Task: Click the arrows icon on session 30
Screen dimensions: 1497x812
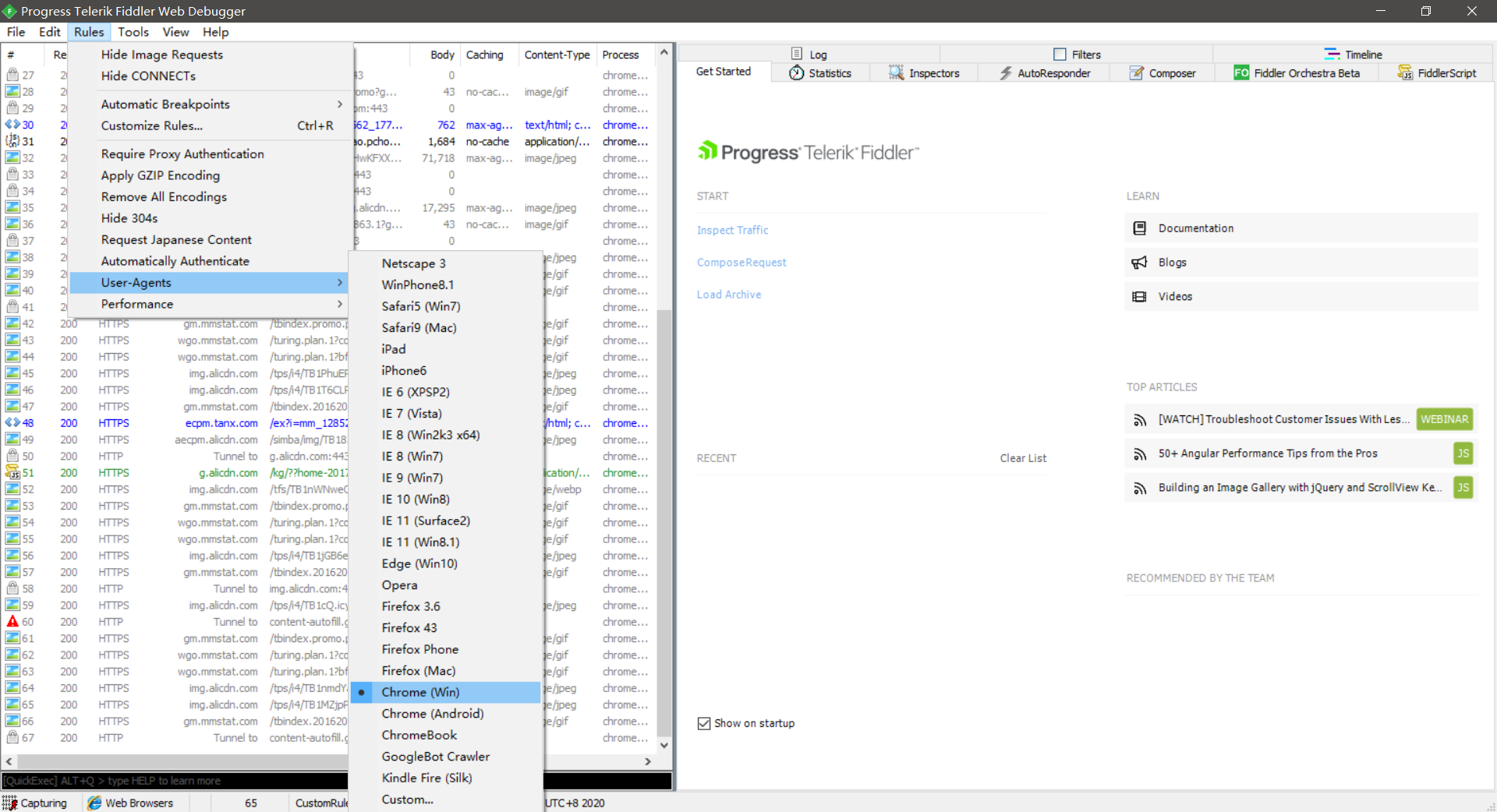Action: pos(12,125)
